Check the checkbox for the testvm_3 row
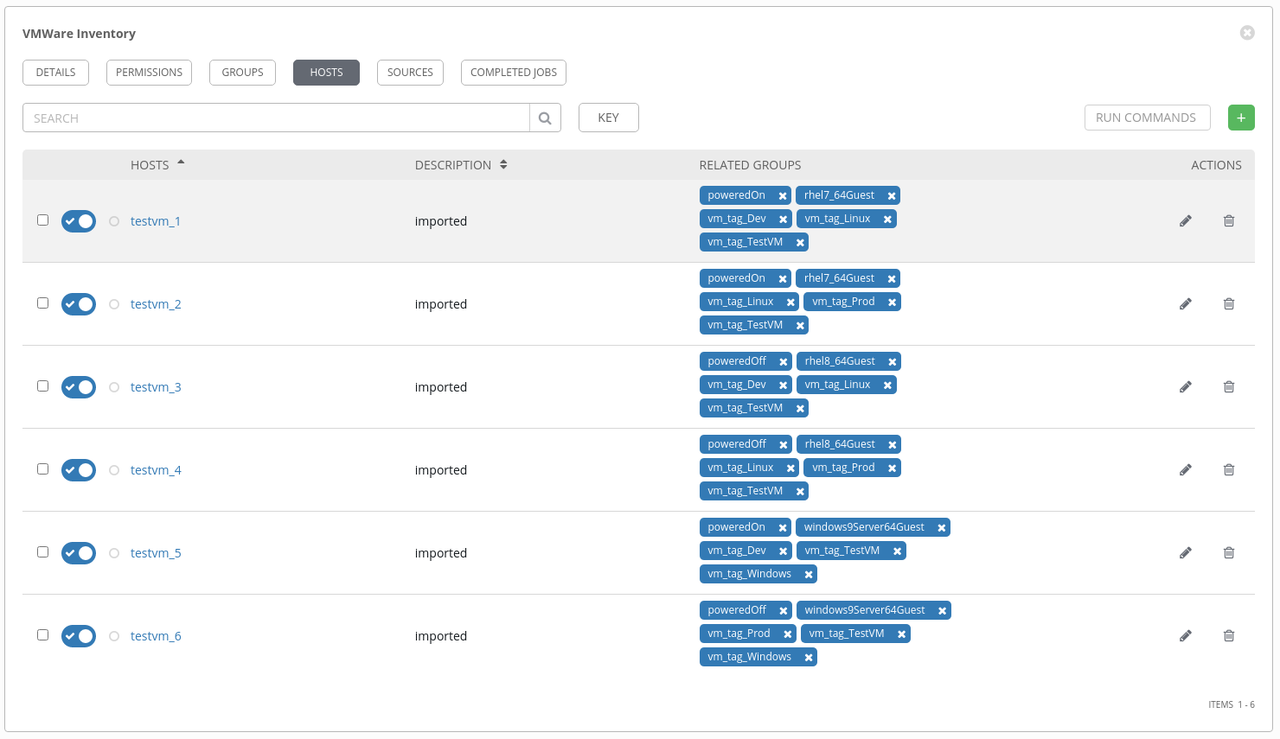This screenshot has height=739, width=1280. click(42, 387)
